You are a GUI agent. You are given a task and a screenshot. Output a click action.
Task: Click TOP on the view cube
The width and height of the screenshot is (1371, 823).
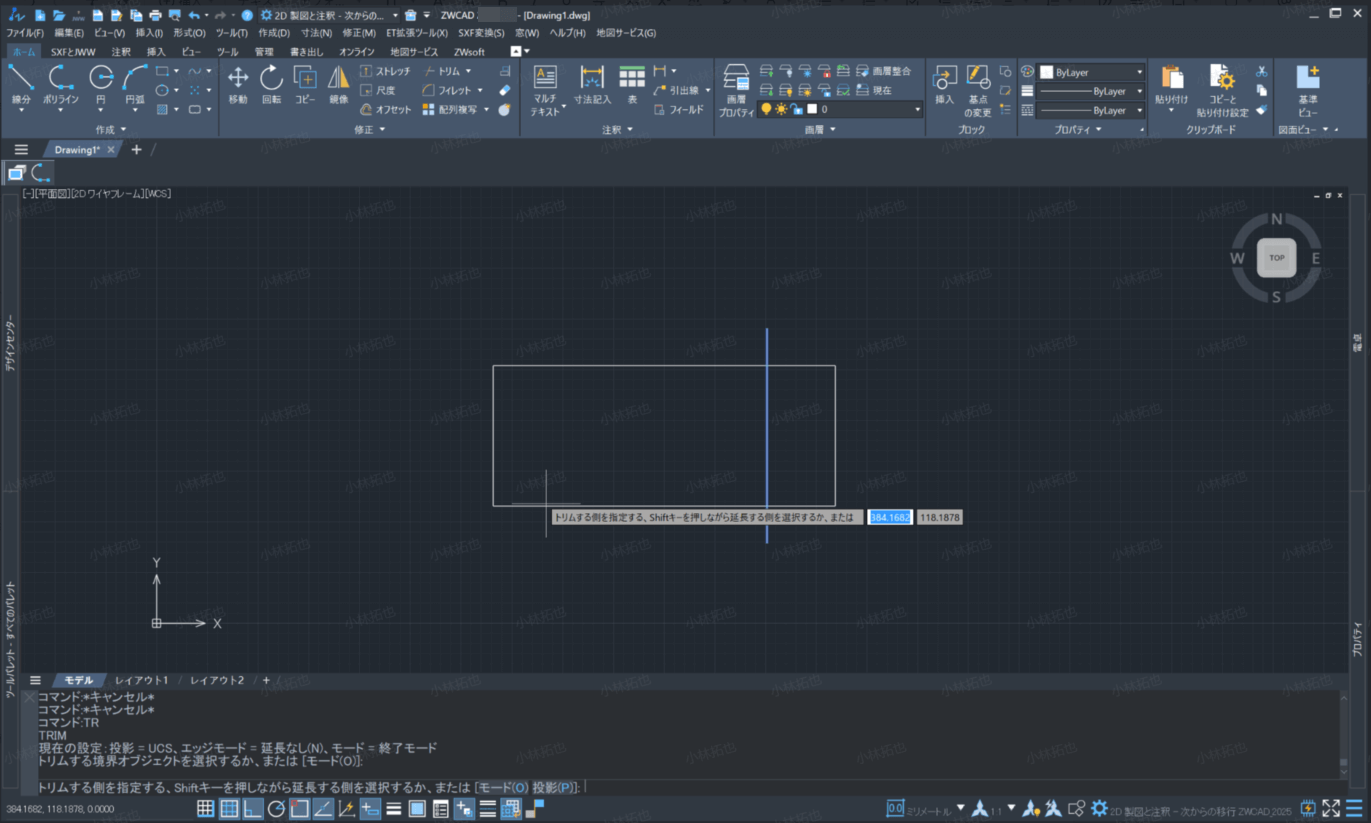tap(1277, 258)
